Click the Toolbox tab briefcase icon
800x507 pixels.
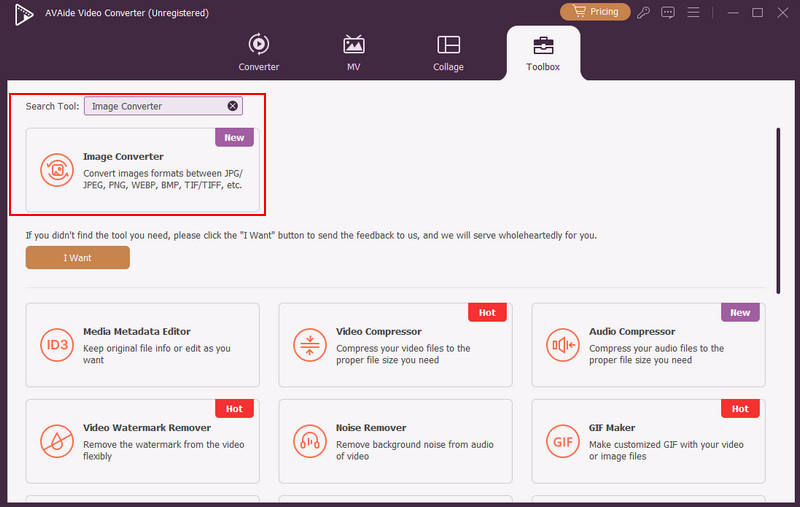tap(543, 45)
